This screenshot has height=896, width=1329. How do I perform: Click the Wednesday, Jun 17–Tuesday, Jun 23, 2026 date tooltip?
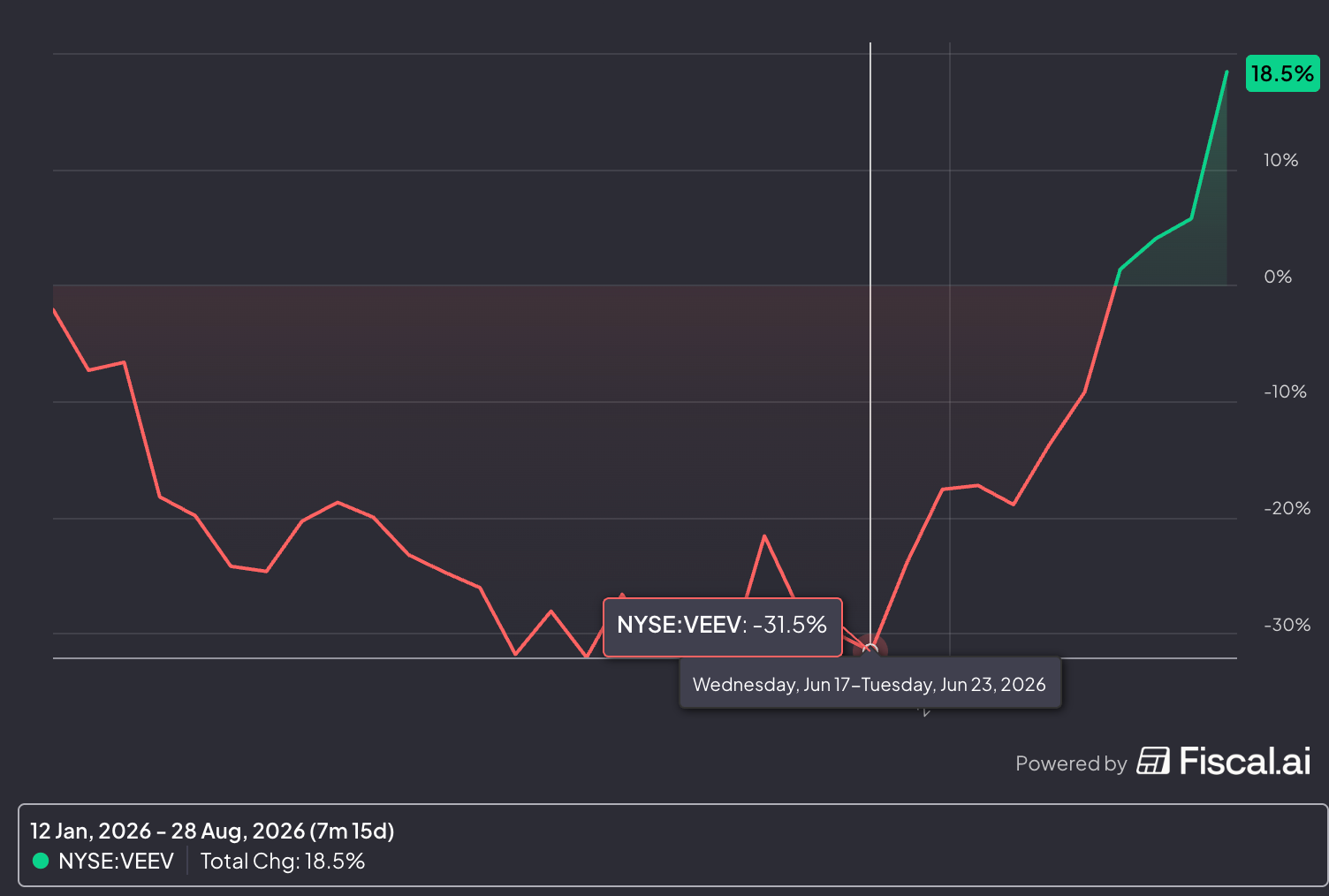pyautogui.click(x=870, y=684)
